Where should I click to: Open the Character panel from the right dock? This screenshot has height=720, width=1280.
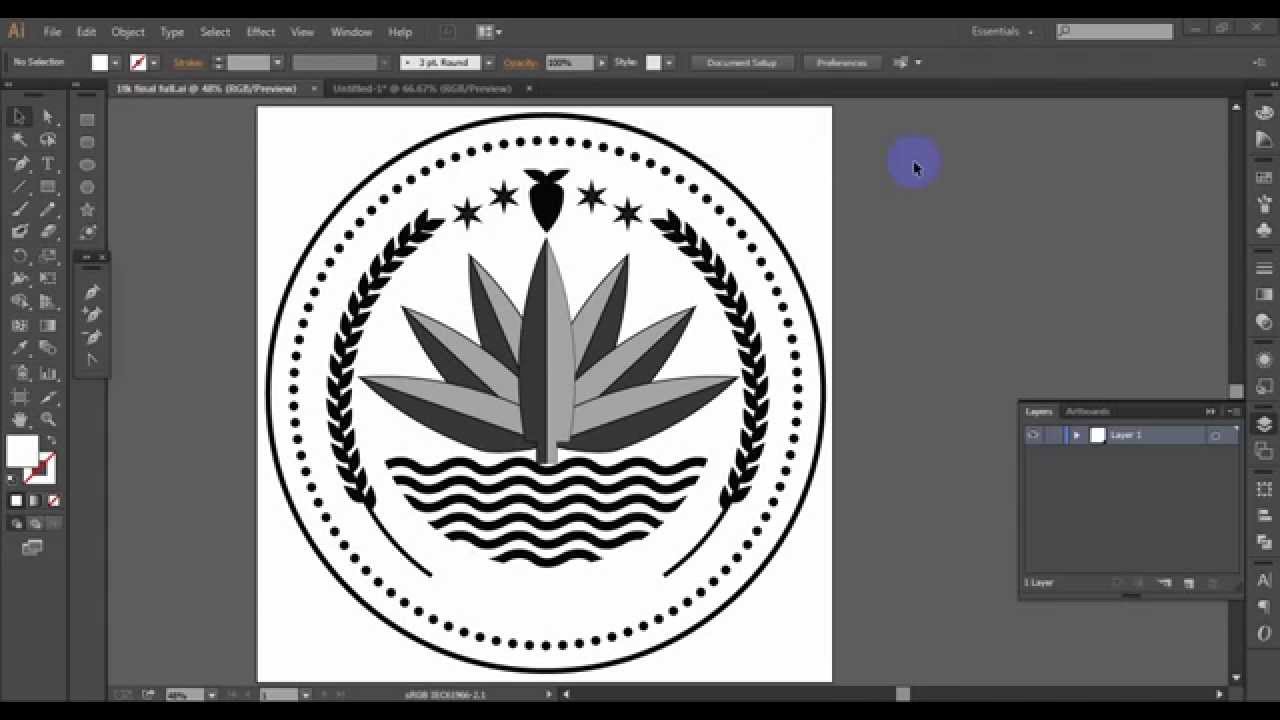(1264, 580)
